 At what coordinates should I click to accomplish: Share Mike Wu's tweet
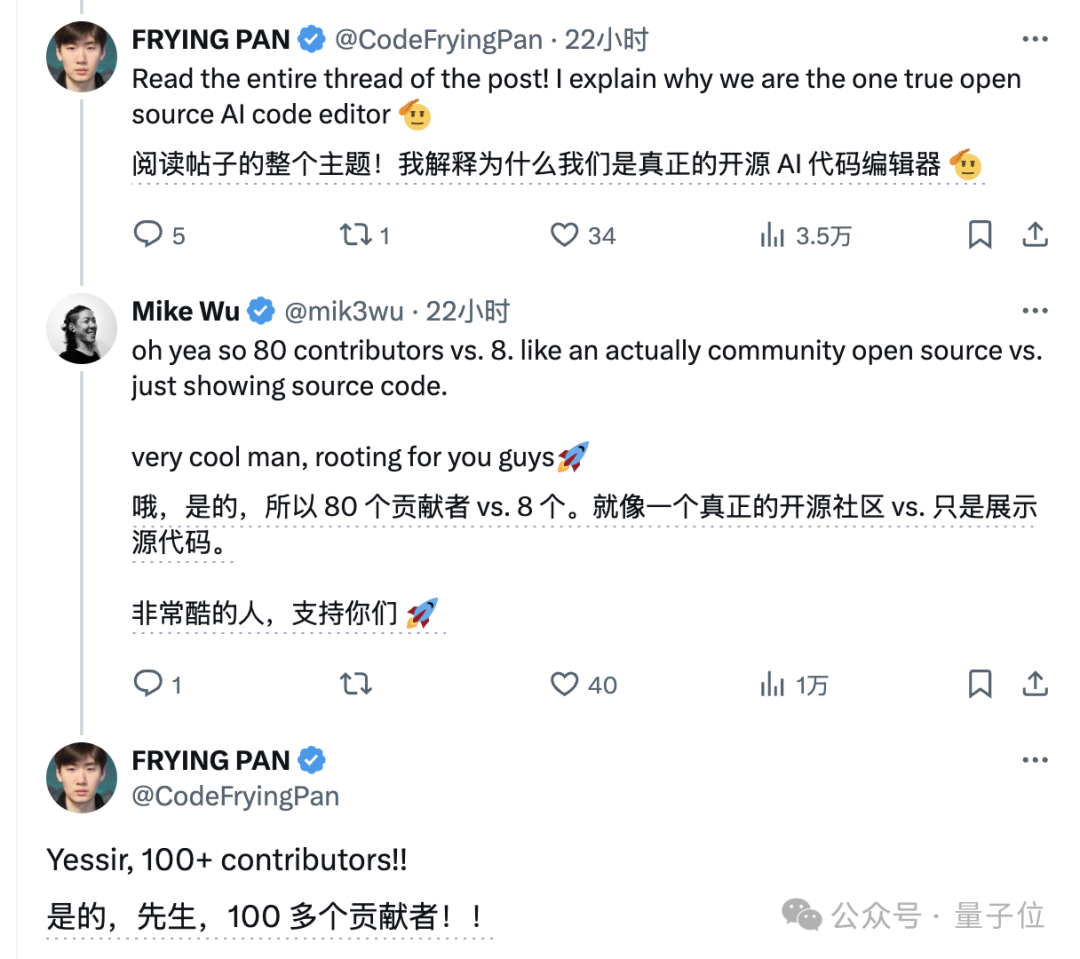pos(1035,683)
